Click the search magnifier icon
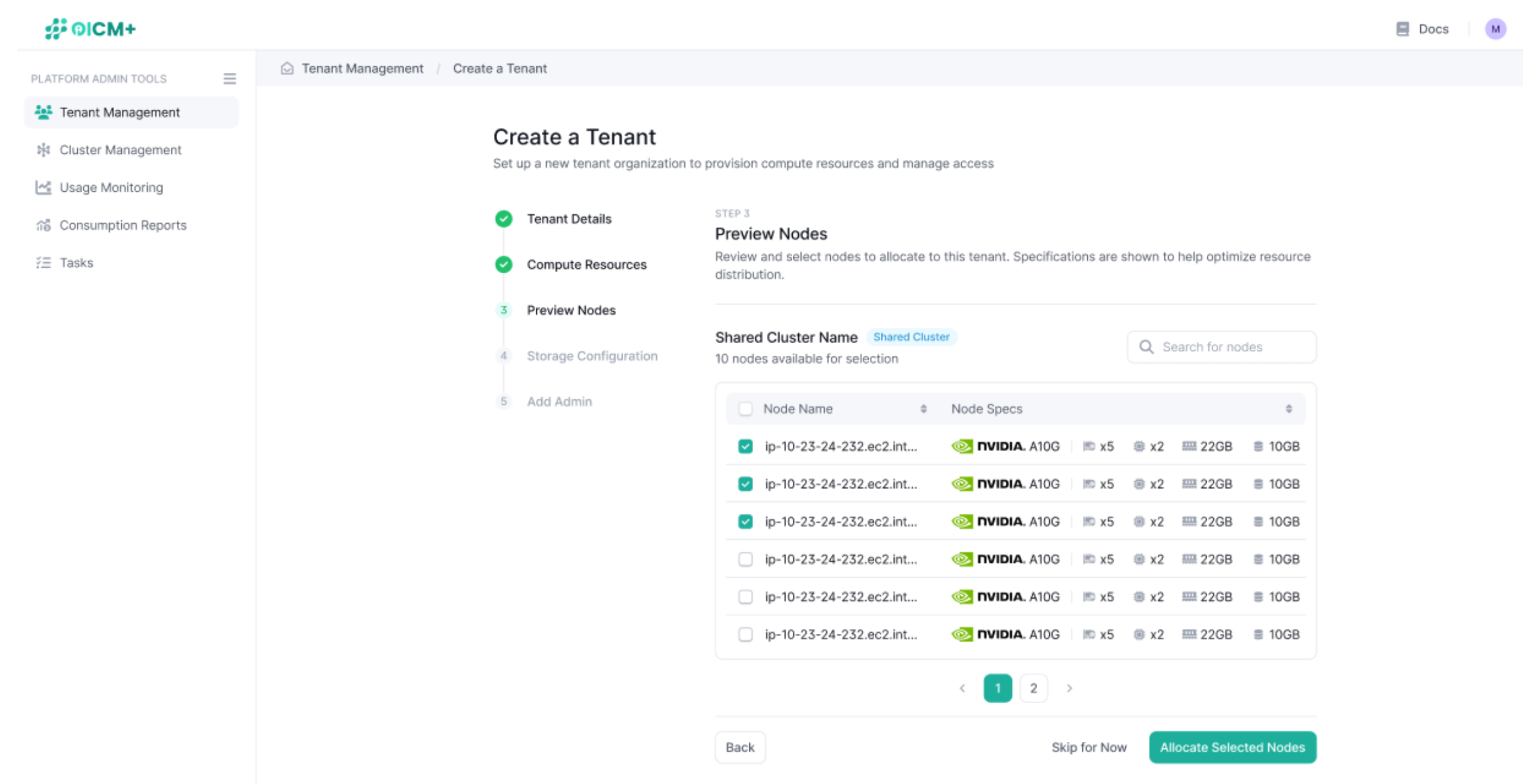This screenshot has height=784, width=1524. [x=1146, y=347]
